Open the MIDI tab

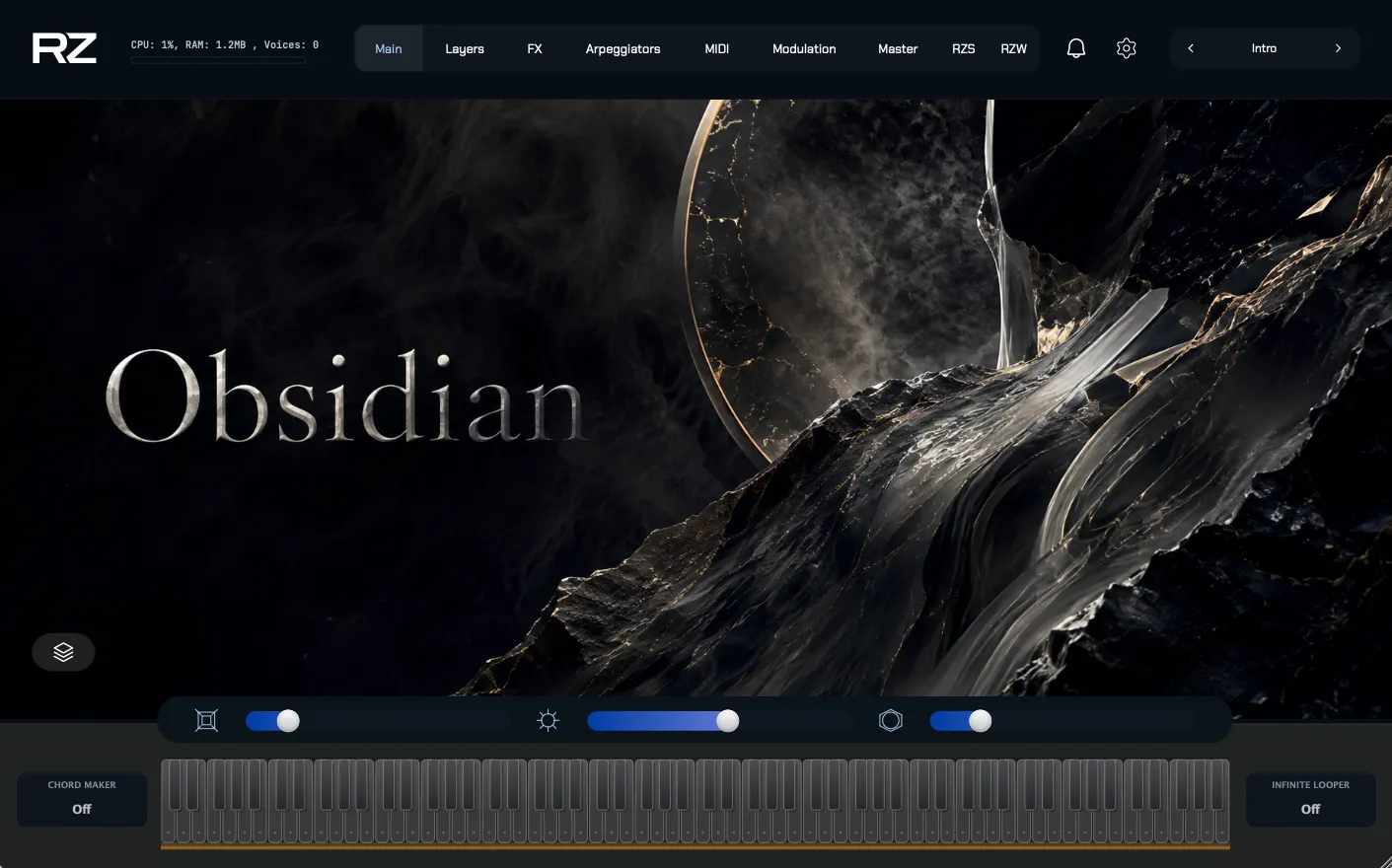point(717,48)
